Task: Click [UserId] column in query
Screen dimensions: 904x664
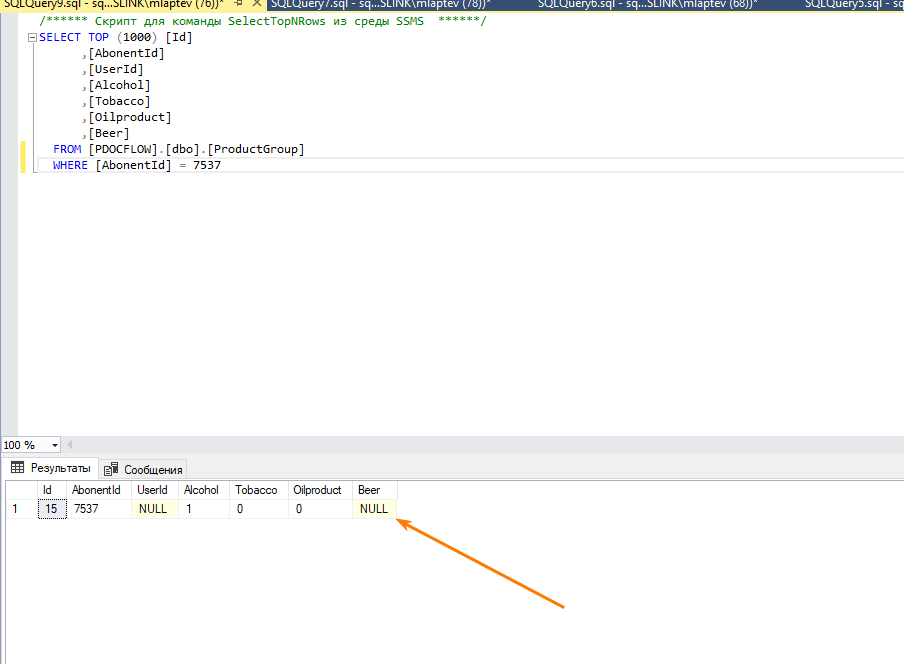Action: (116, 69)
